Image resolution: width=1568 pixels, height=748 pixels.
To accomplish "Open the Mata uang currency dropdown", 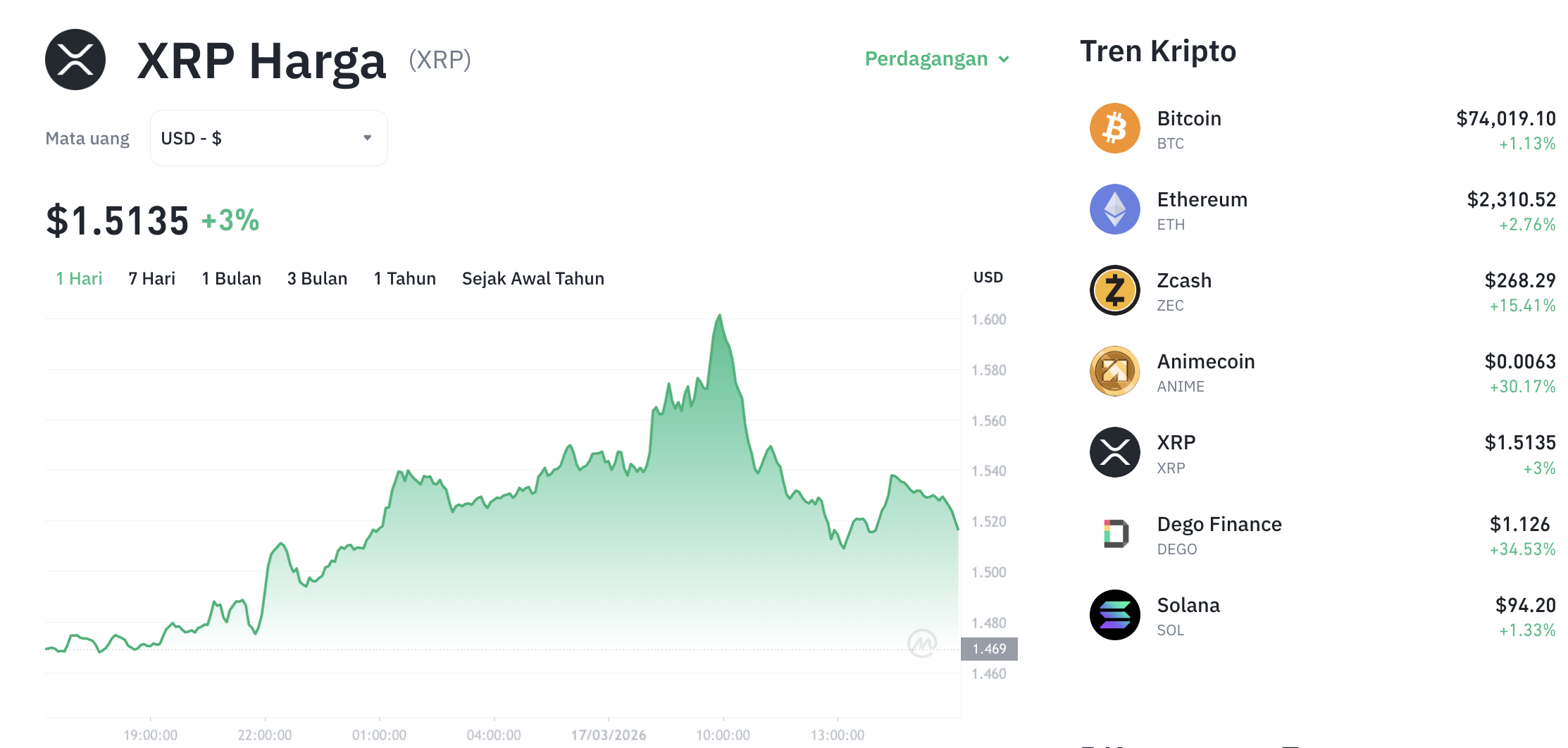I will [x=268, y=137].
